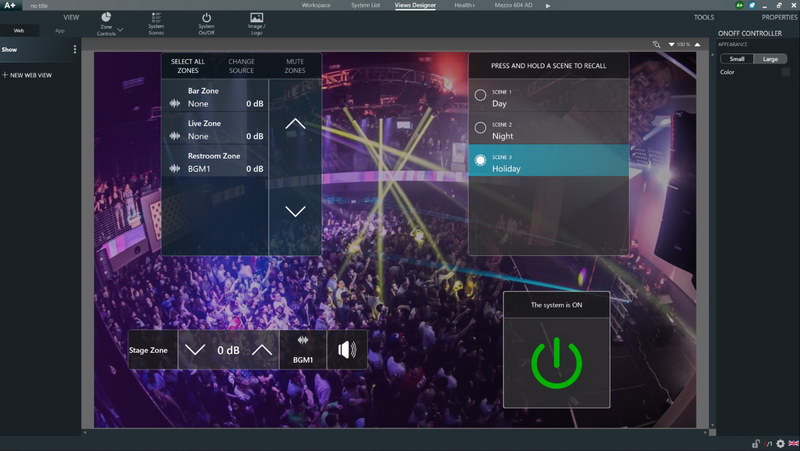
Task: Raise Stage Zone volume with up chevron
Action: [x=262, y=349]
